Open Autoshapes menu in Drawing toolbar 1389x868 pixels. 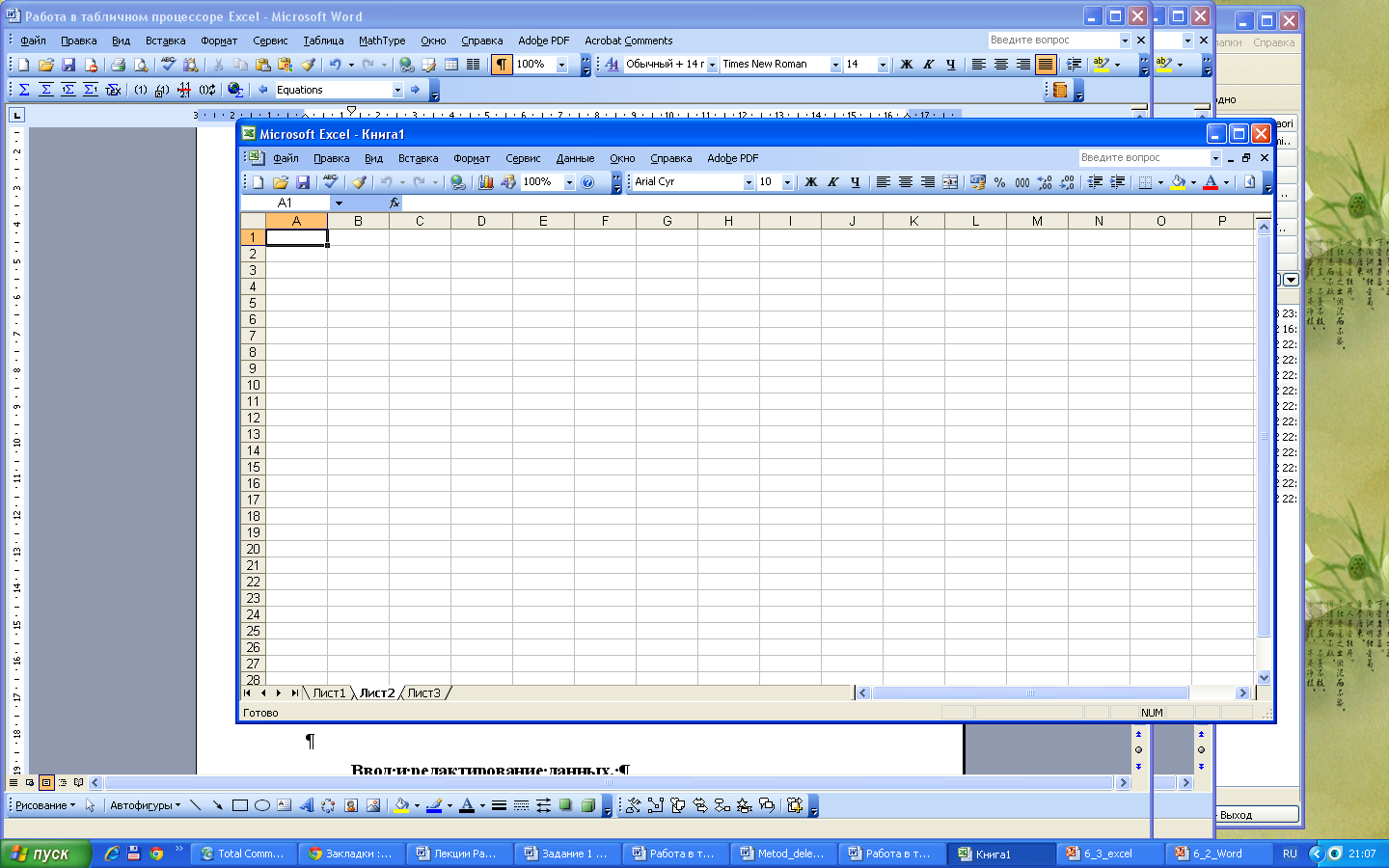145,805
